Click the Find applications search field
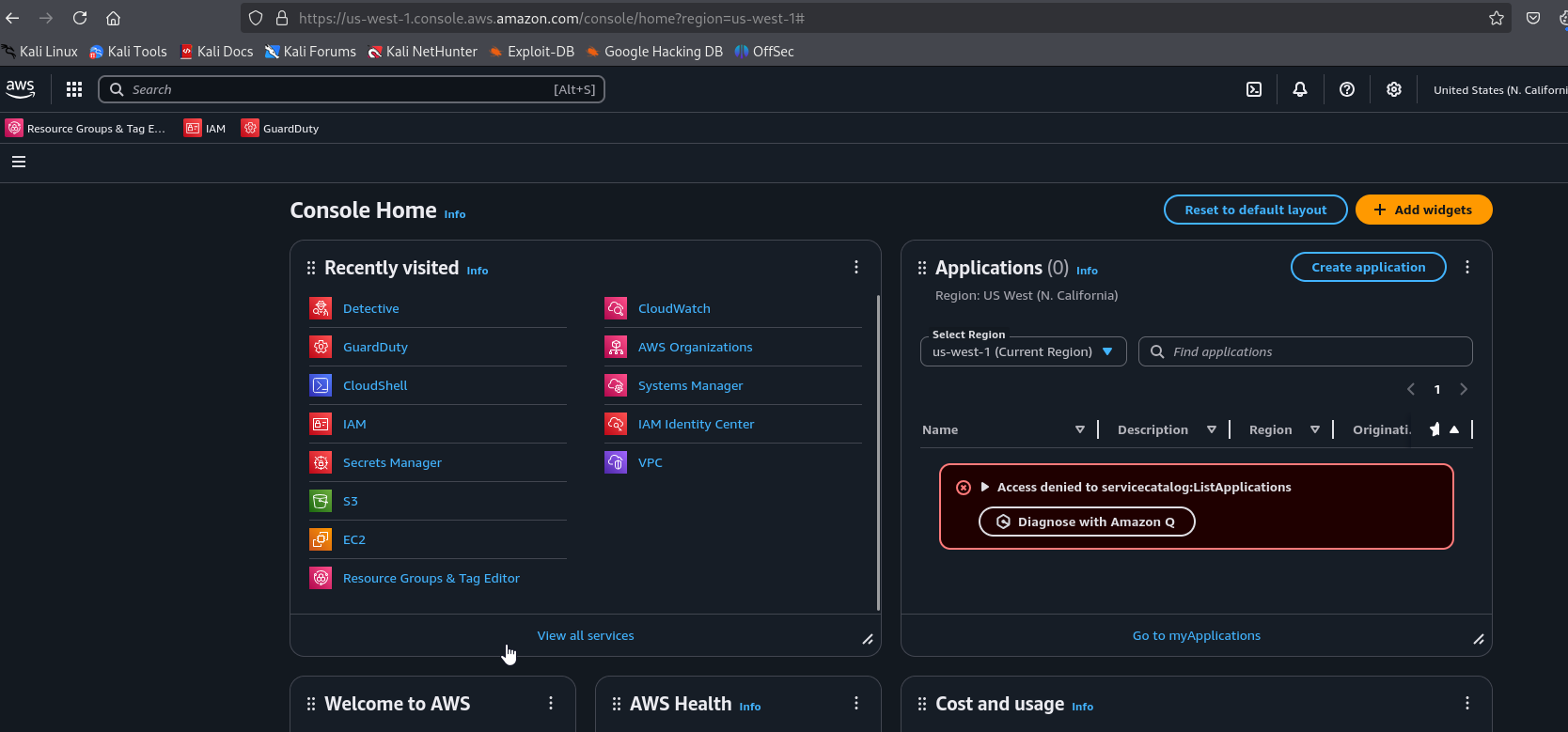This screenshot has height=732, width=1568. point(1305,351)
